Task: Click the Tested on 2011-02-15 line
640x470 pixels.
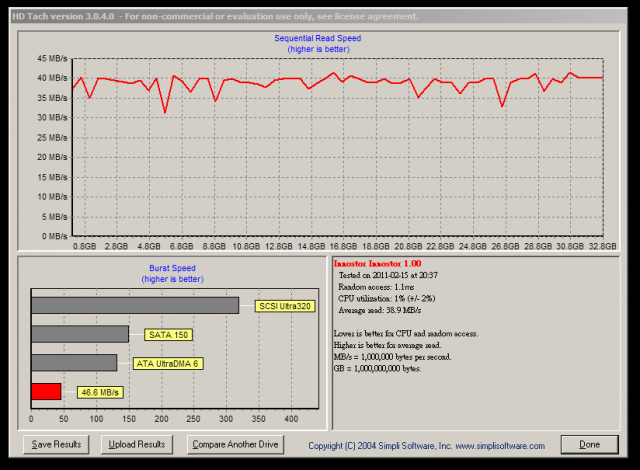Action: coord(388,275)
